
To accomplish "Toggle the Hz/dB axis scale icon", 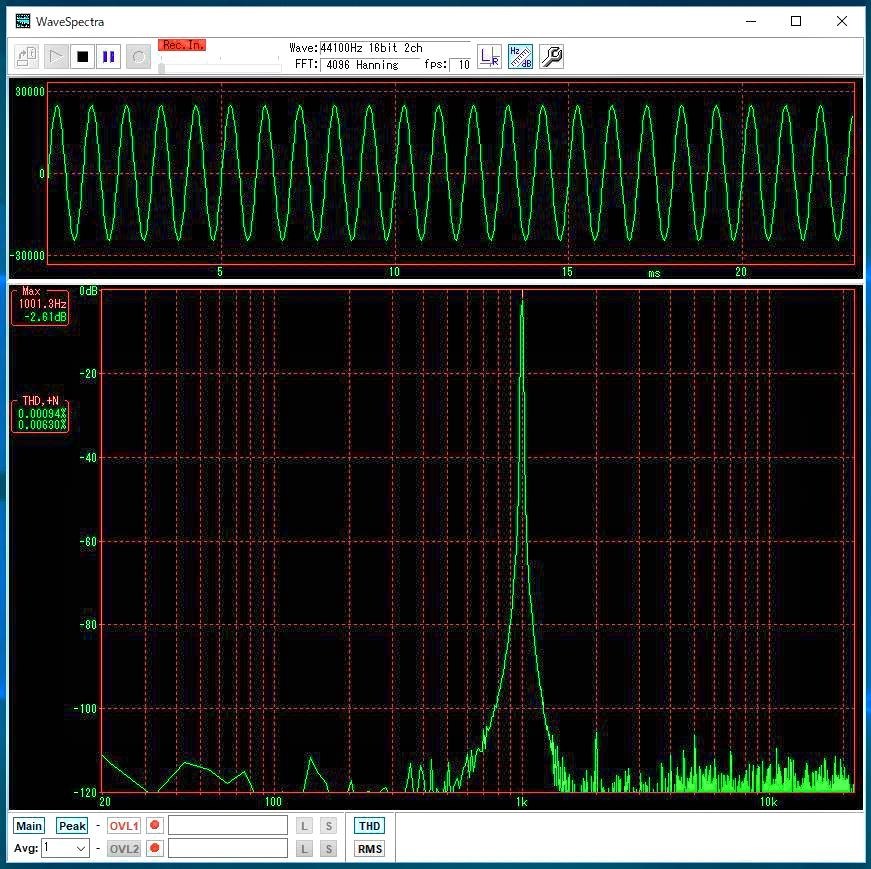I will coord(520,57).
